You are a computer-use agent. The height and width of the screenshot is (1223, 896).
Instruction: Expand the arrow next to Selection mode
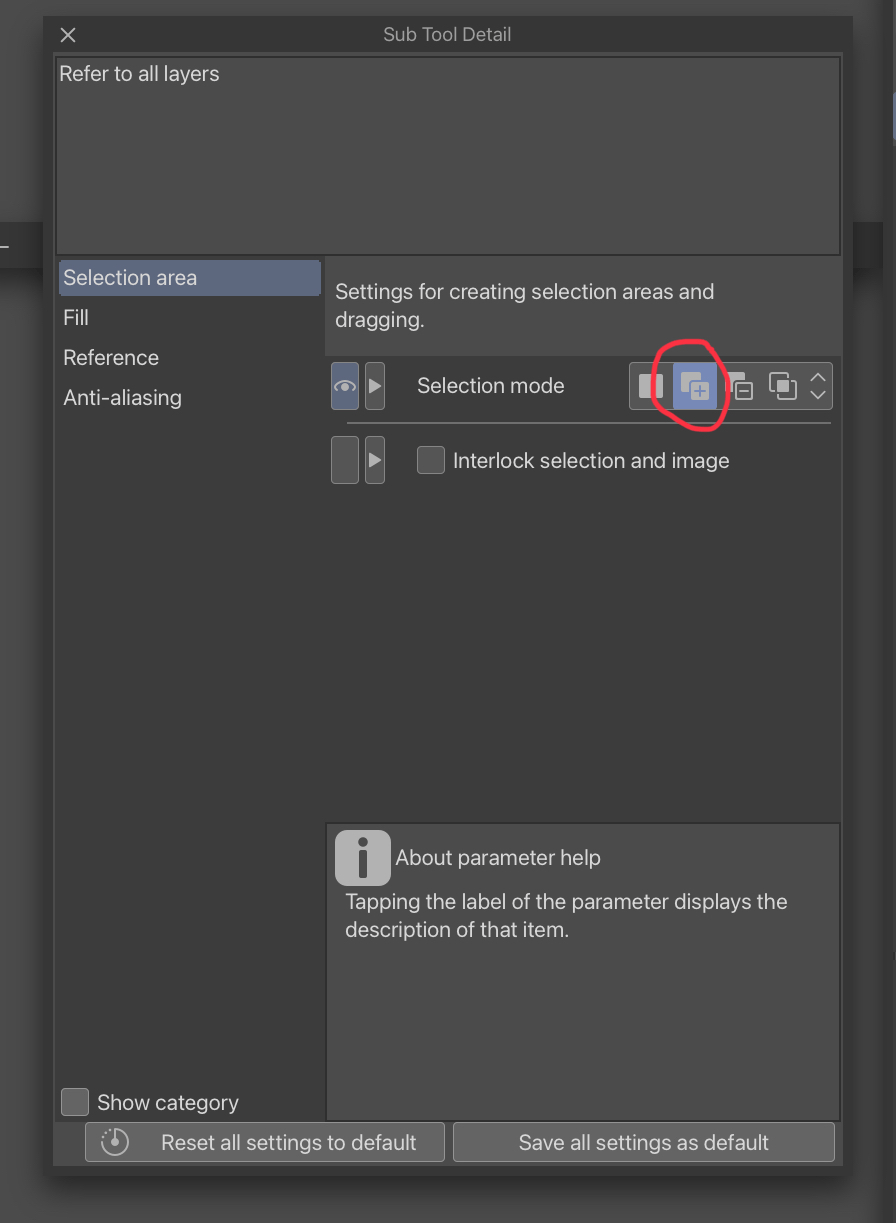[x=373, y=386]
